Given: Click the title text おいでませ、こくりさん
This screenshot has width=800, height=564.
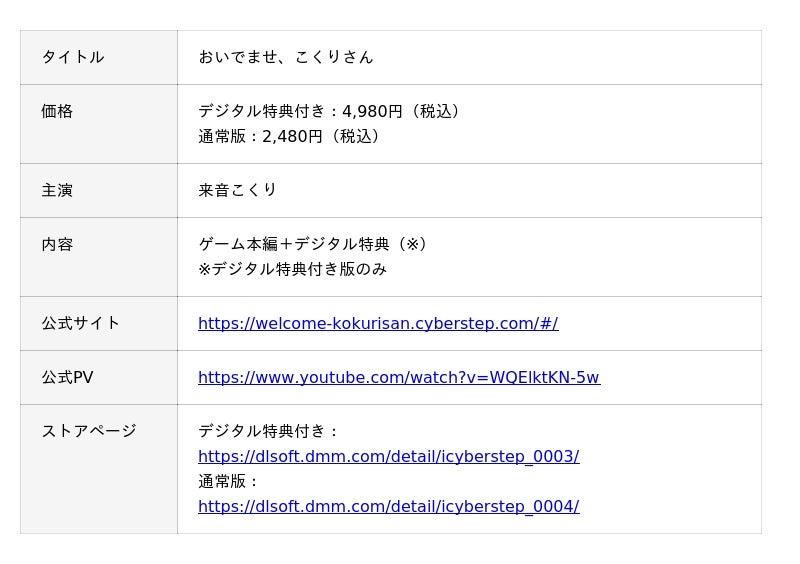Looking at the screenshot, I should pyautogui.click(x=285, y=57).
